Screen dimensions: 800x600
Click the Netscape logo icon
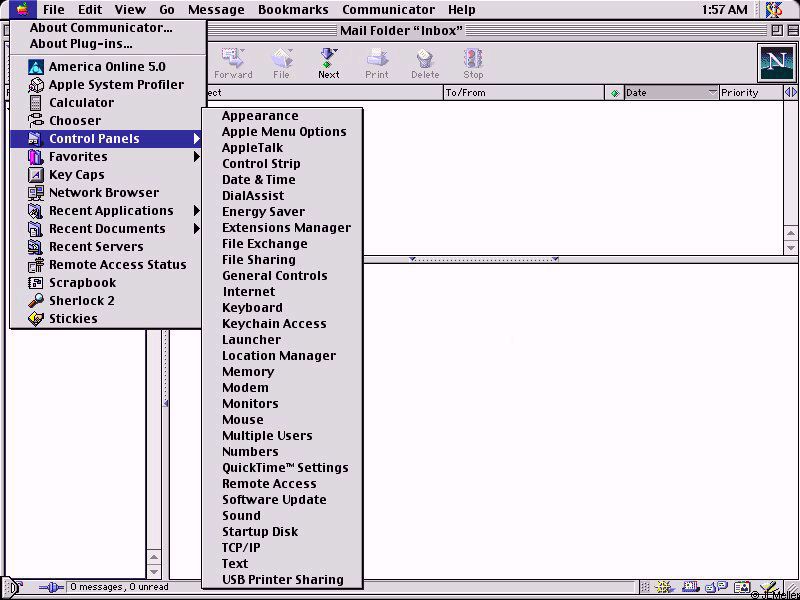pos(775,62)
